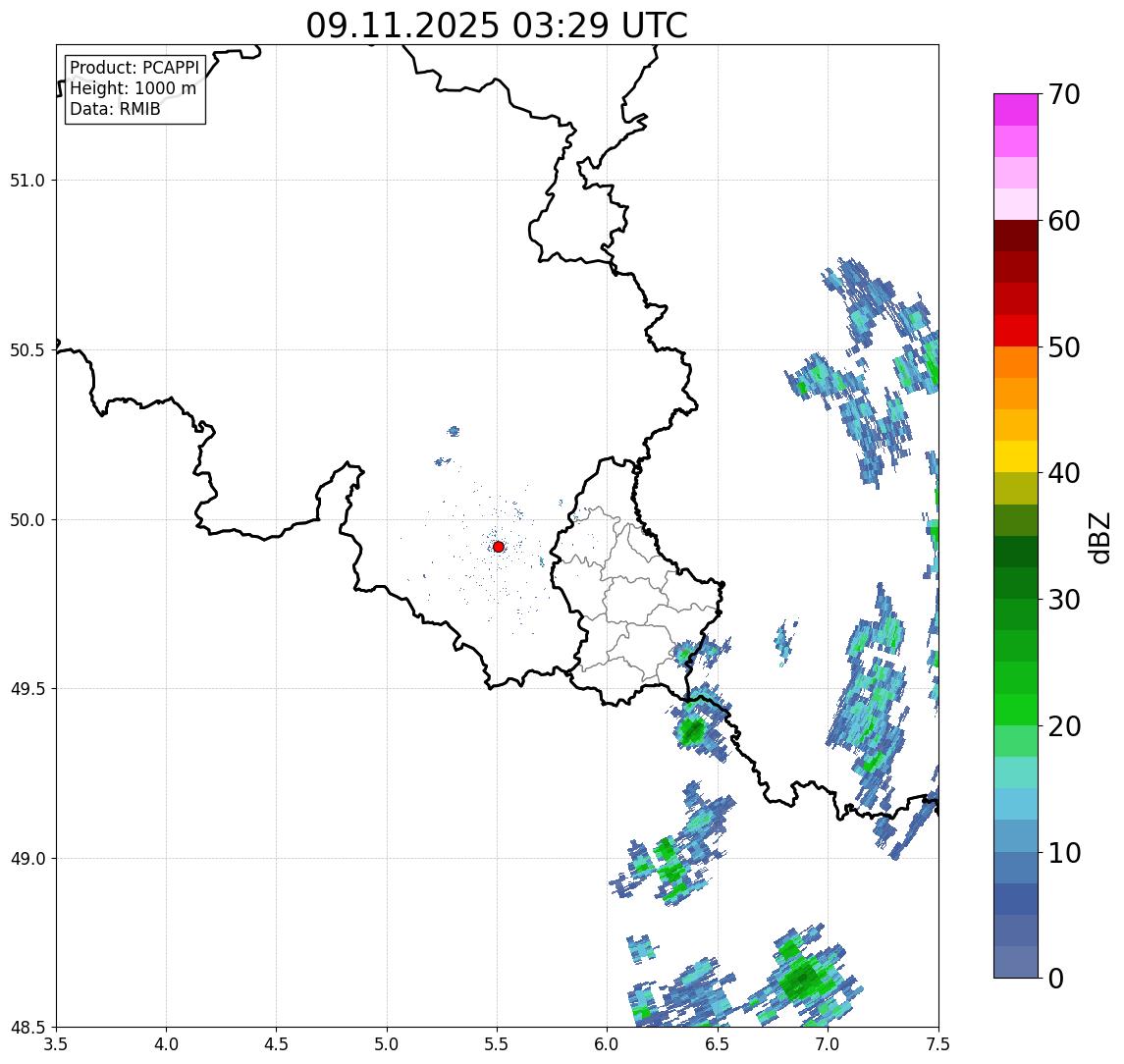
Task: Click the dBZ colorbar axis label
Action: point(1098,537)
